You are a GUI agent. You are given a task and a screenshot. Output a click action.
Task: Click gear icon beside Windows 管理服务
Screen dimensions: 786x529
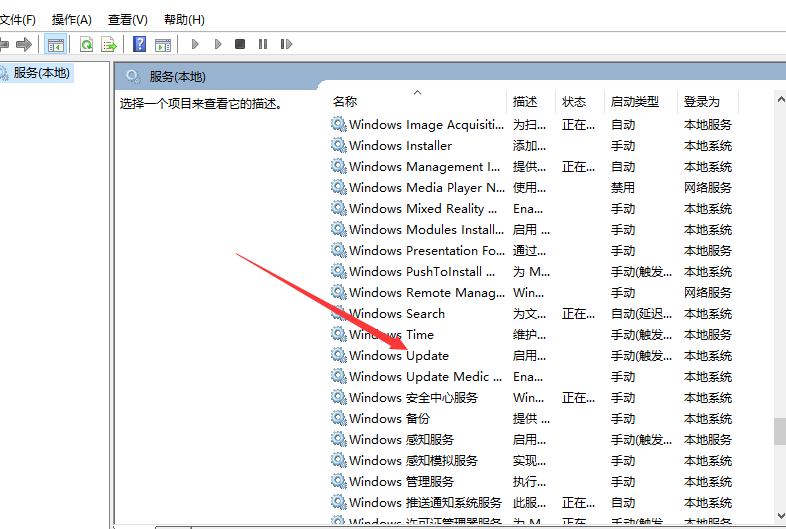339,481
